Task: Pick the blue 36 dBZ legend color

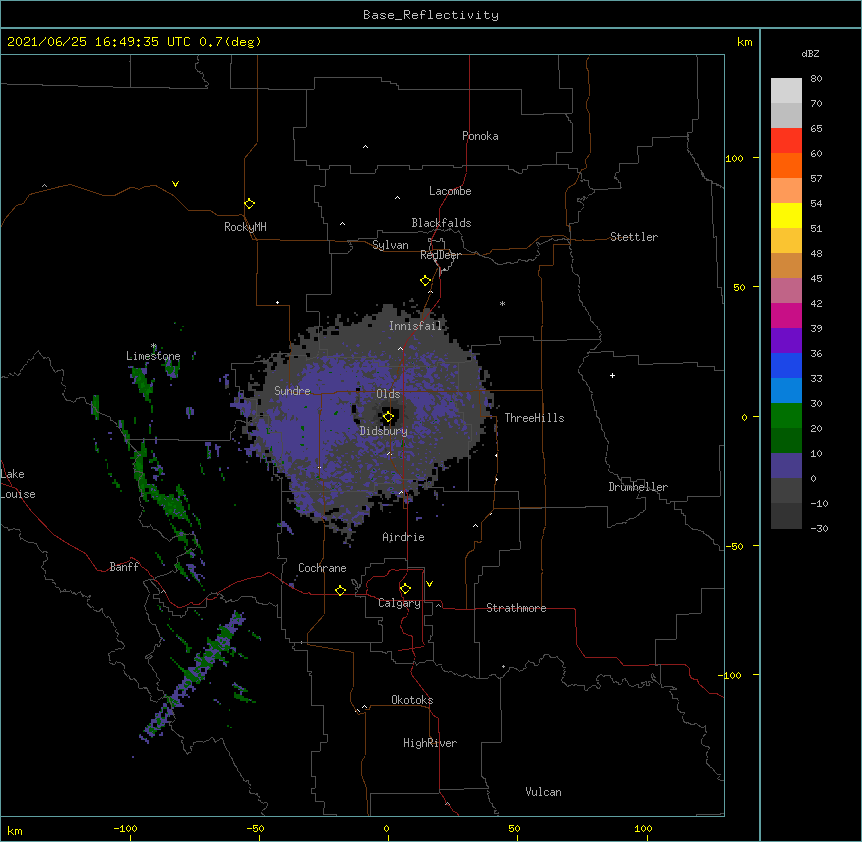Action: pyautogui.click(x=786, y=365)
